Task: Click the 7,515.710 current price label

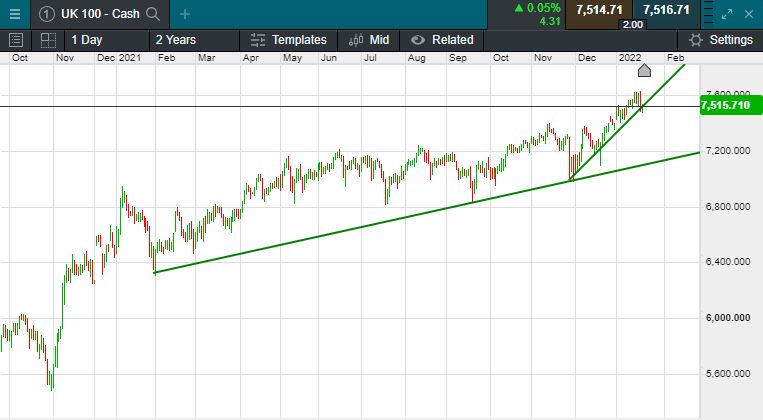Action: click(727, 105)
